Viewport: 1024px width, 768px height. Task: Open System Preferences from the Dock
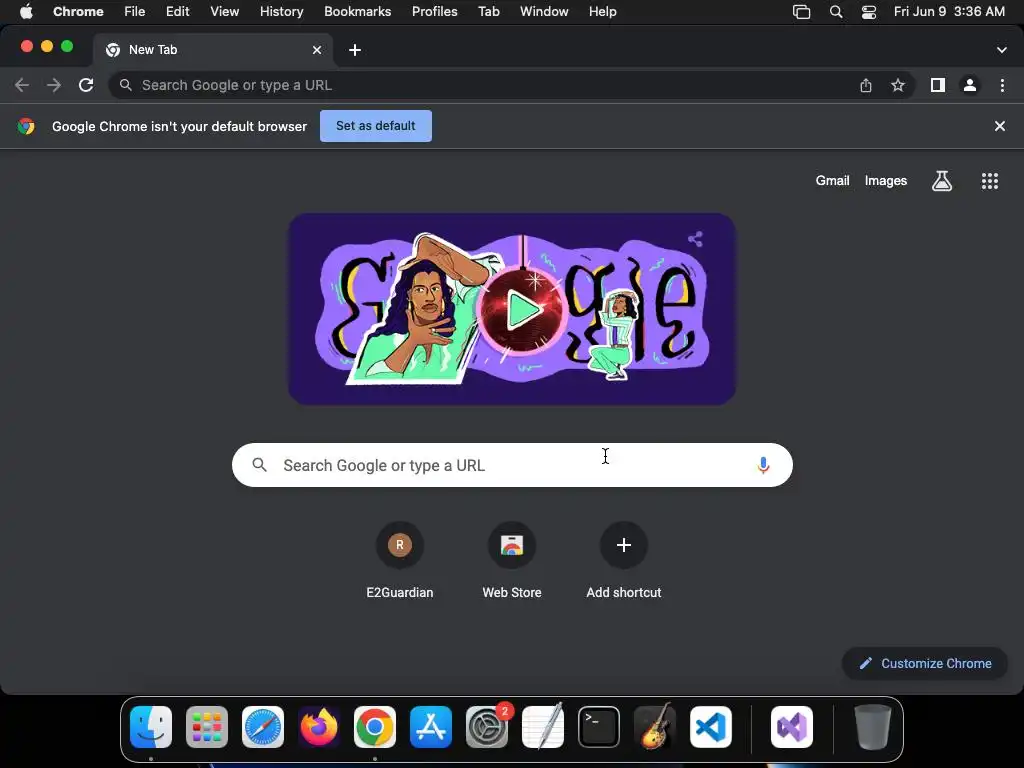coord(487,727)
